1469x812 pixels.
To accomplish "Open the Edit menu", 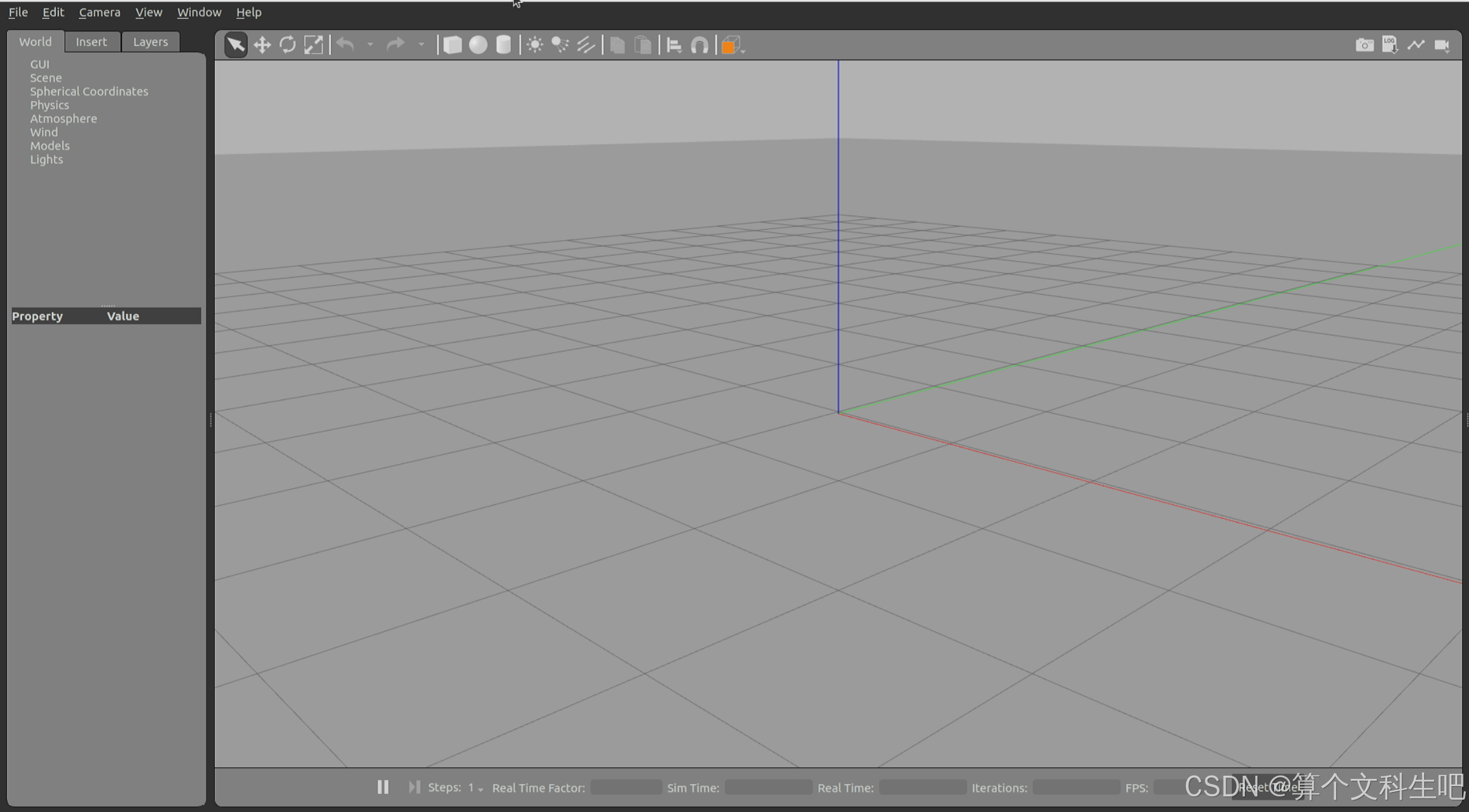I will tap(53, 12).
